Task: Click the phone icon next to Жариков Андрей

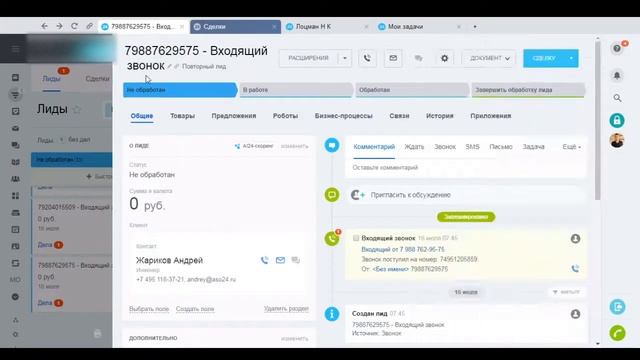Action: click(x=264, y=260)
